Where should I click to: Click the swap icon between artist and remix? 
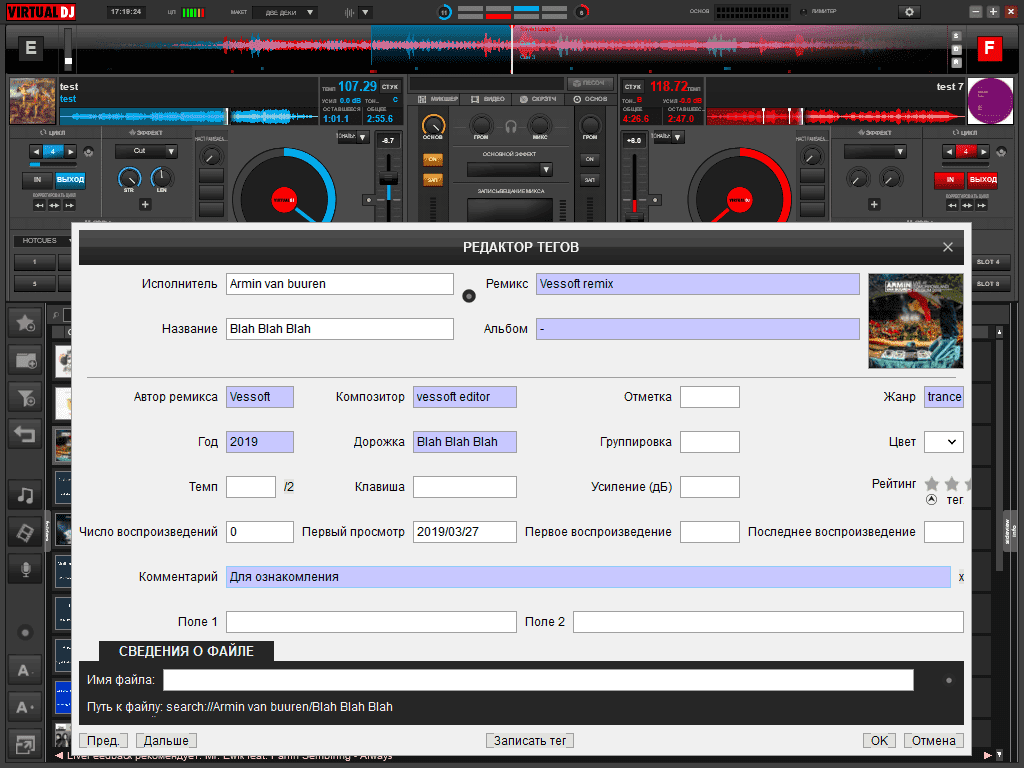coord(469,296)
